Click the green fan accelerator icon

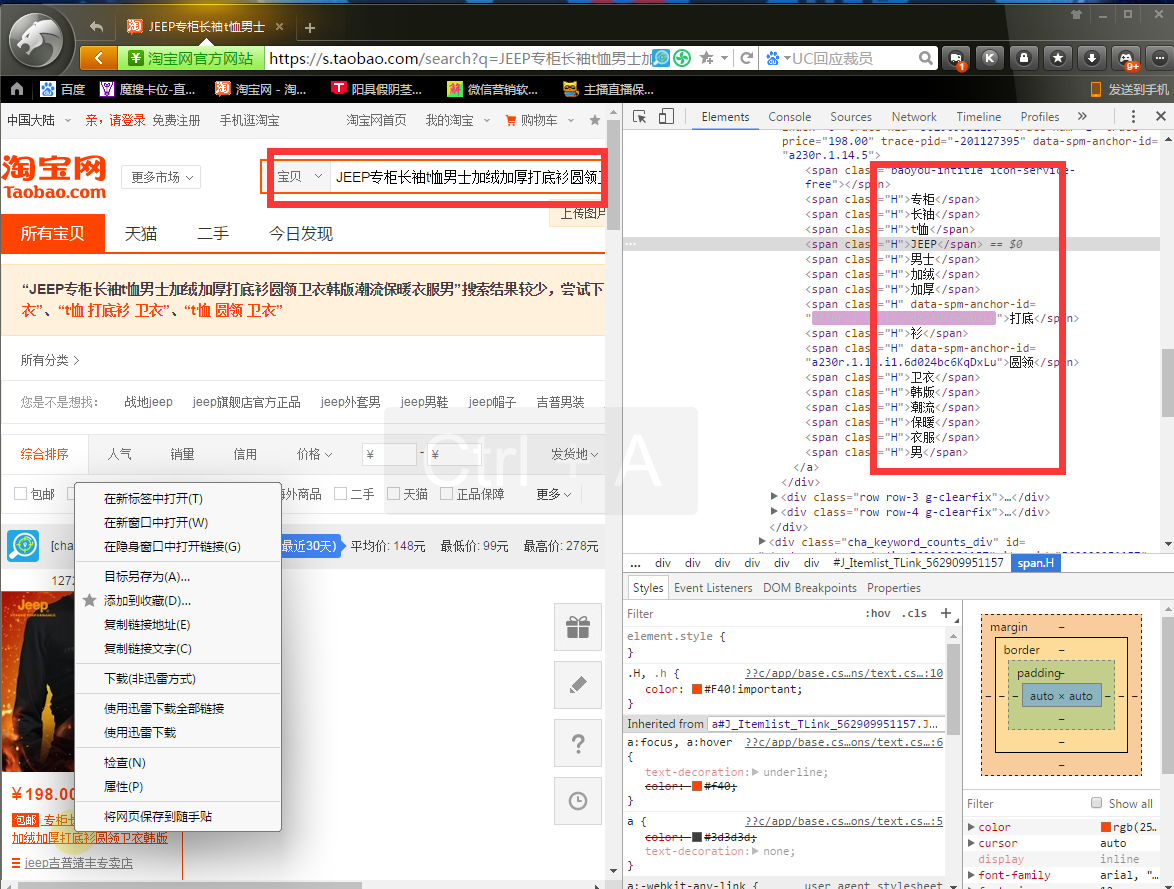click(x=682, y=58)
